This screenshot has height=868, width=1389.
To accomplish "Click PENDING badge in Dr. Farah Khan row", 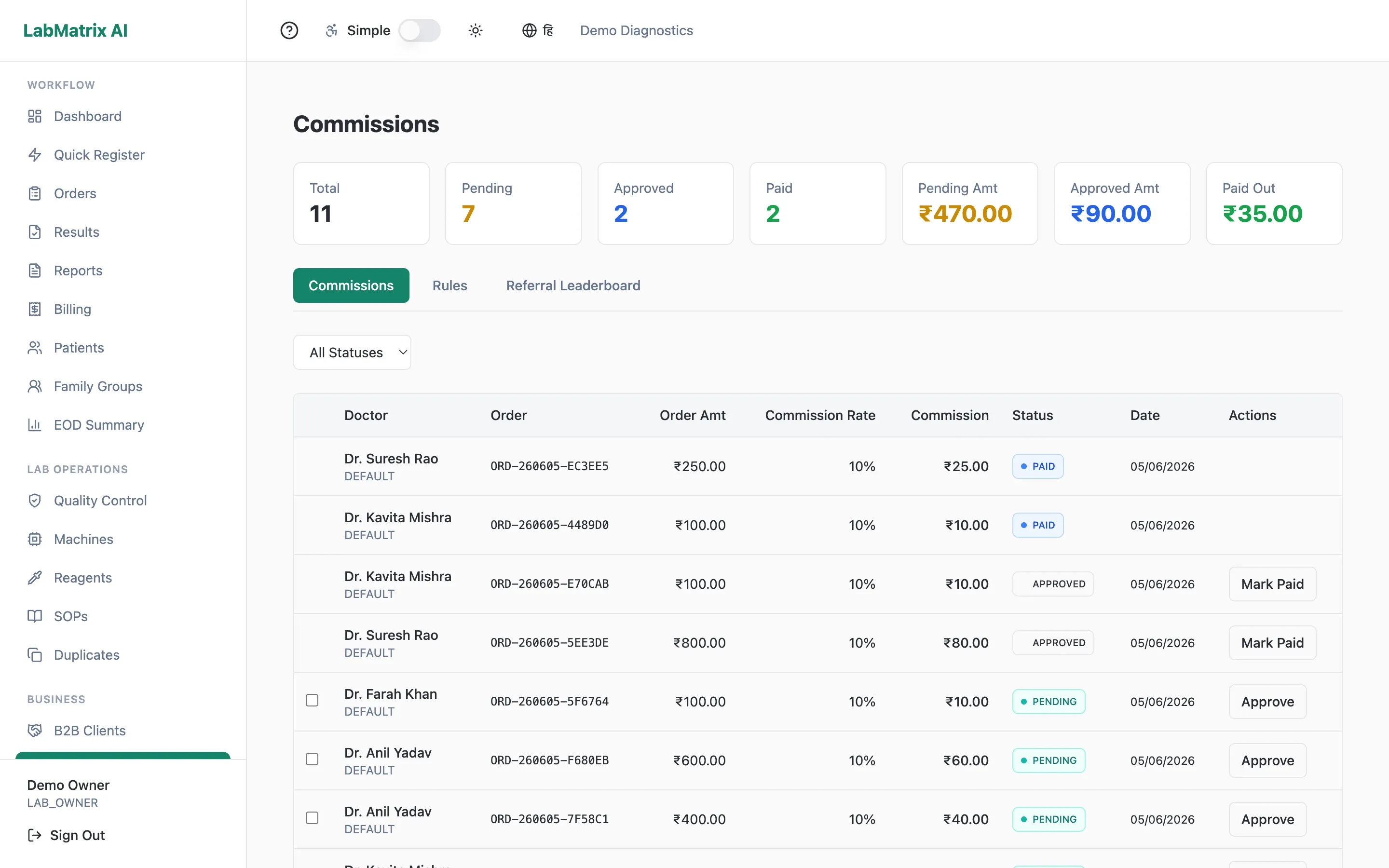I will pyautogui.click(x=1049, y=702).
